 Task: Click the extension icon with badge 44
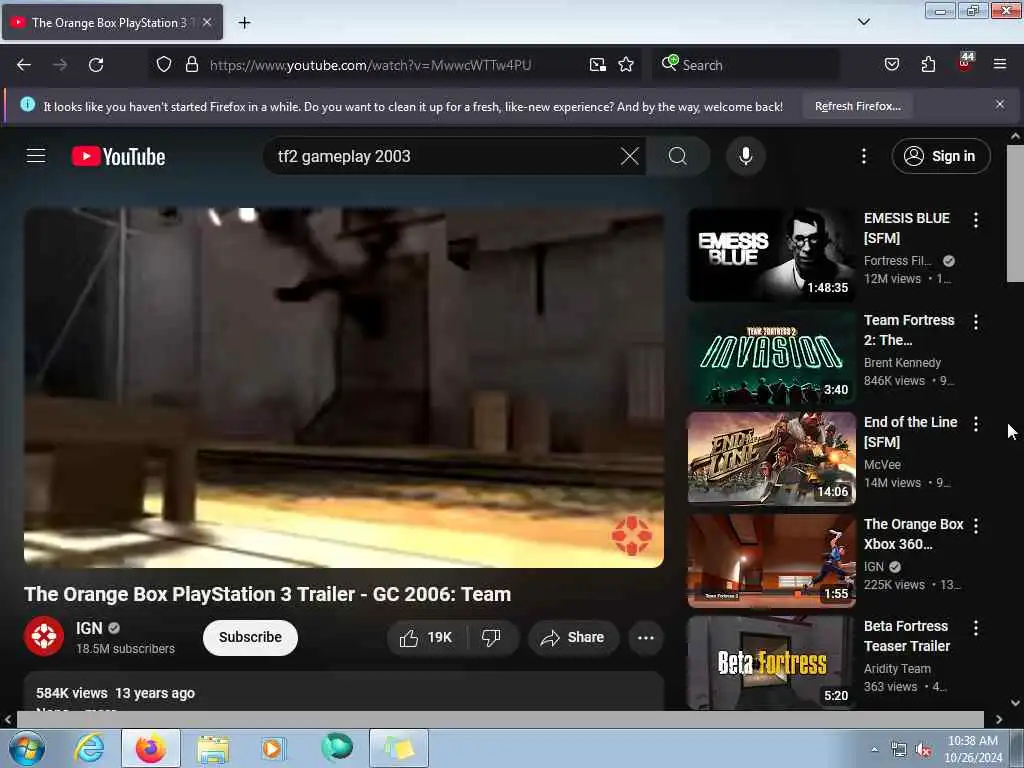click(965, 63)
